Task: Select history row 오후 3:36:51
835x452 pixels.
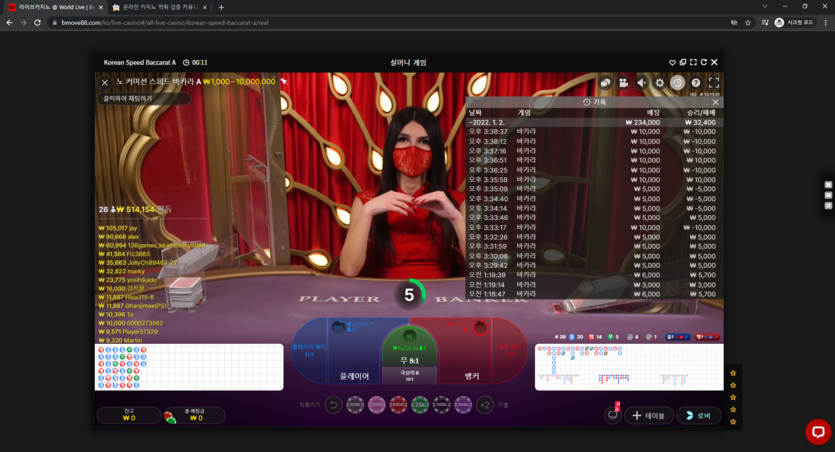Action: click(x=592, y=160)
